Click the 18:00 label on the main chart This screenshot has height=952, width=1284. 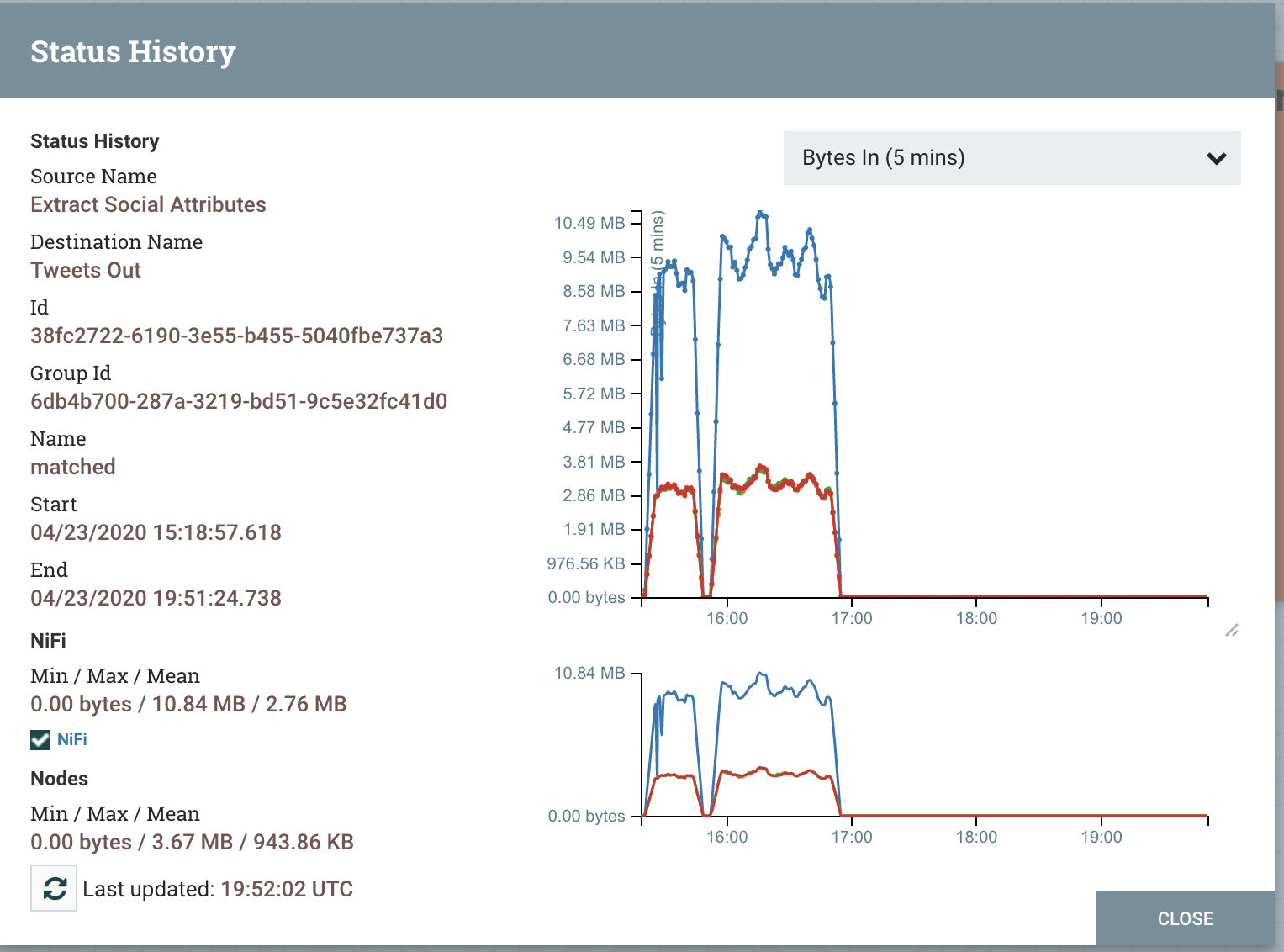click(x=976, y=618)
